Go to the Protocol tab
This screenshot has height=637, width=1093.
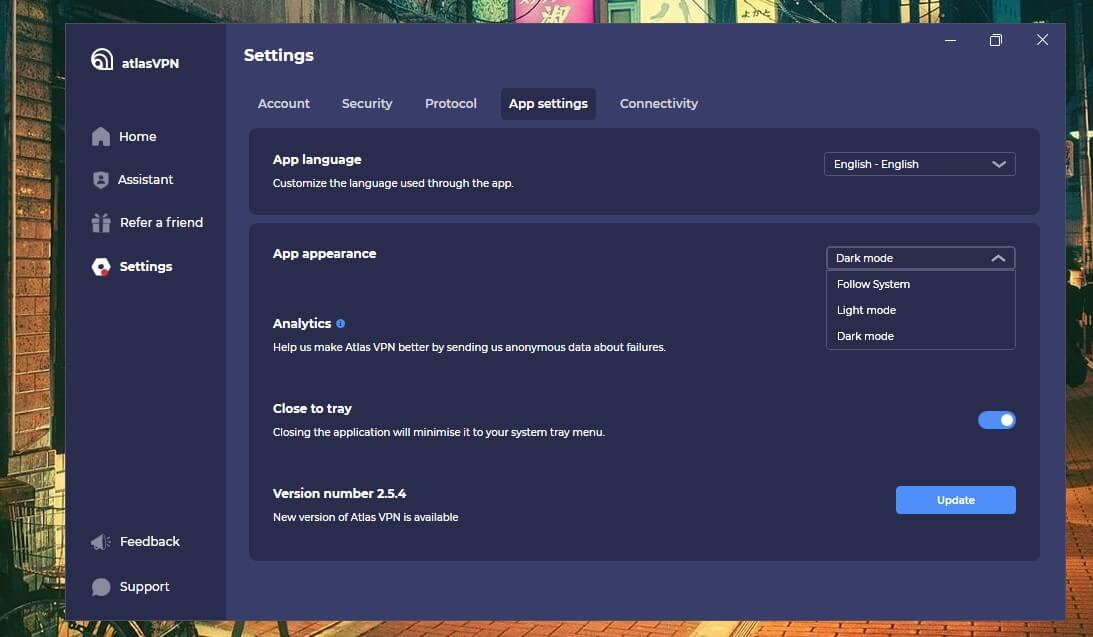click(x=450, y=104)
